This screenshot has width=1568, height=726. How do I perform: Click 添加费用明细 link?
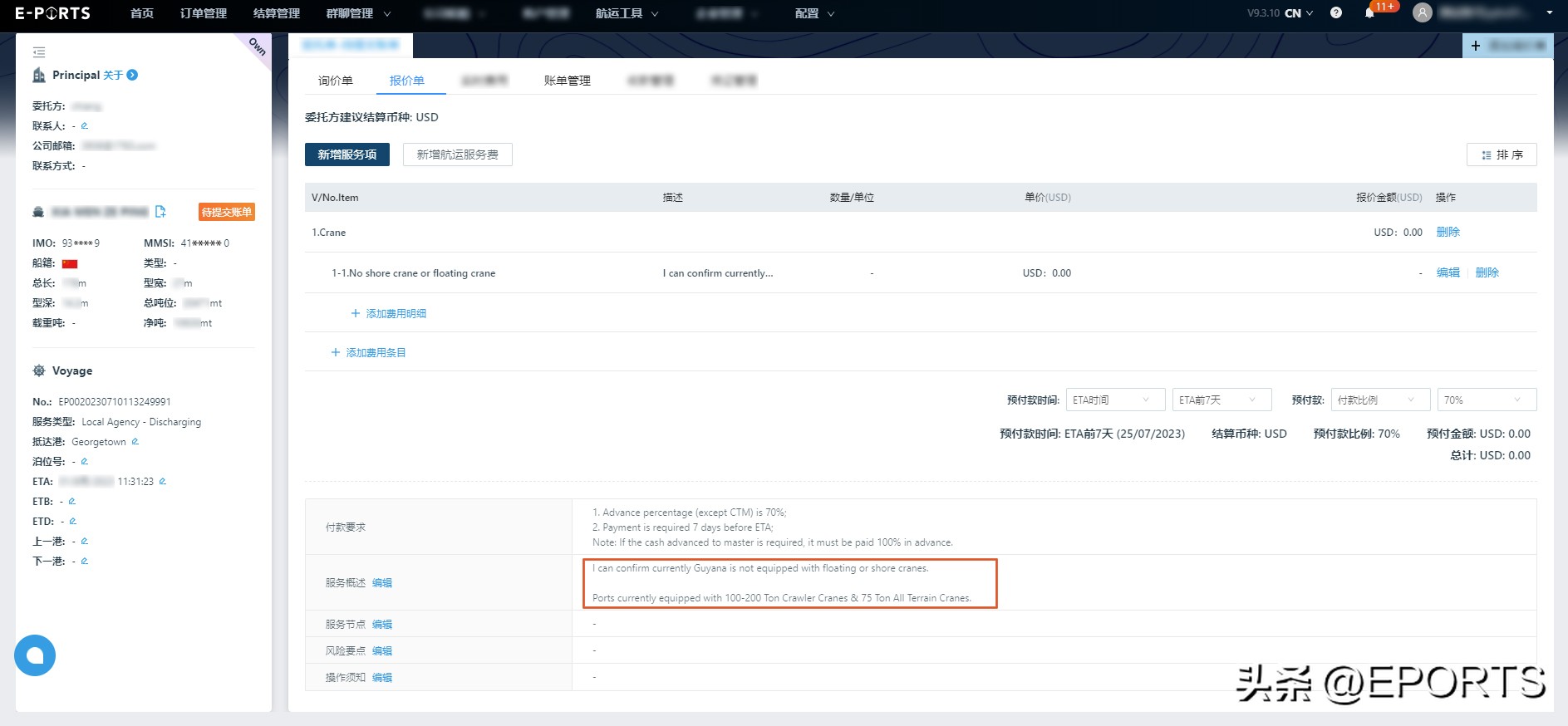(x=396, y=314)
